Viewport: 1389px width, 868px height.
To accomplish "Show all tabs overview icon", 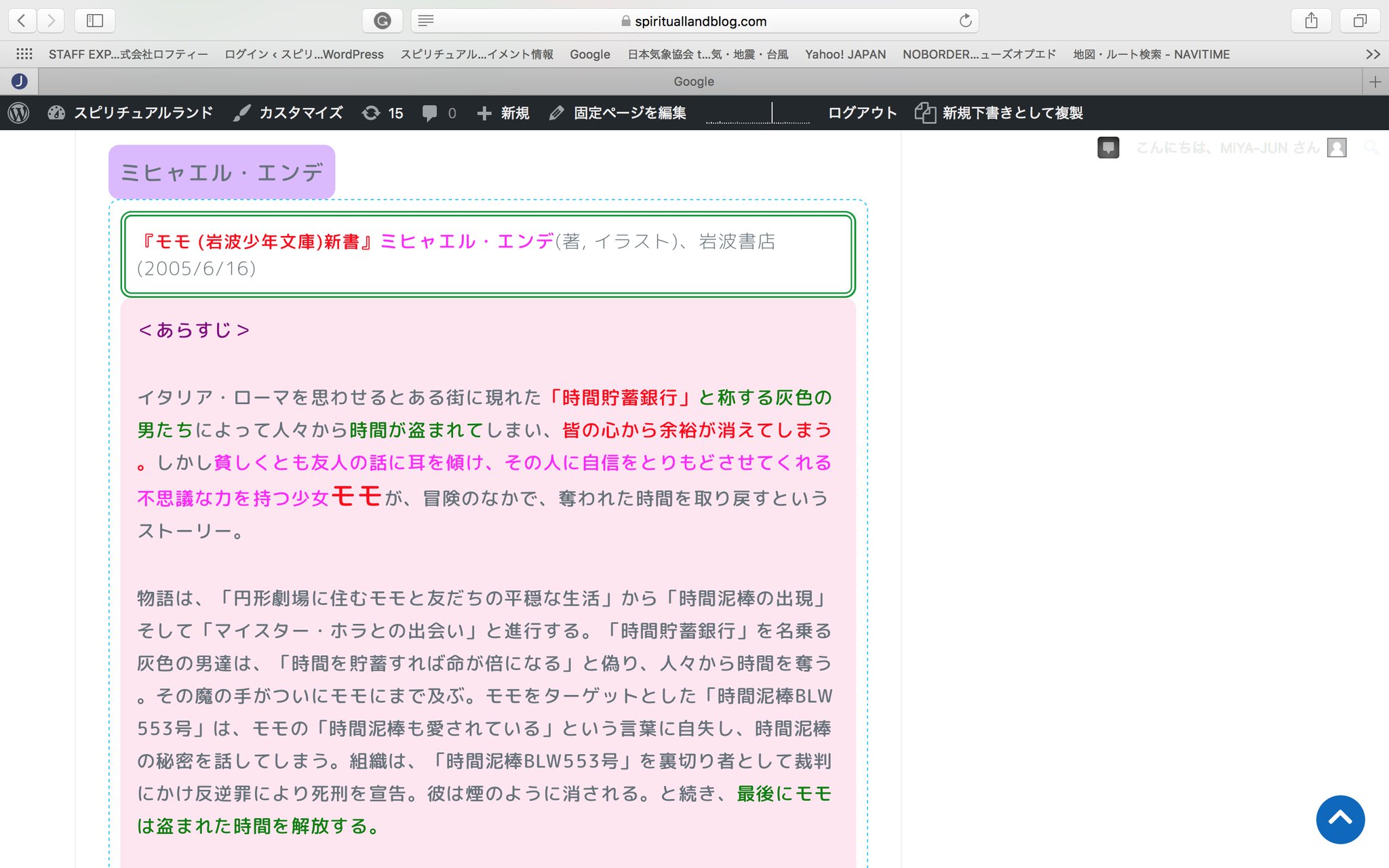I will point(1360,21).
